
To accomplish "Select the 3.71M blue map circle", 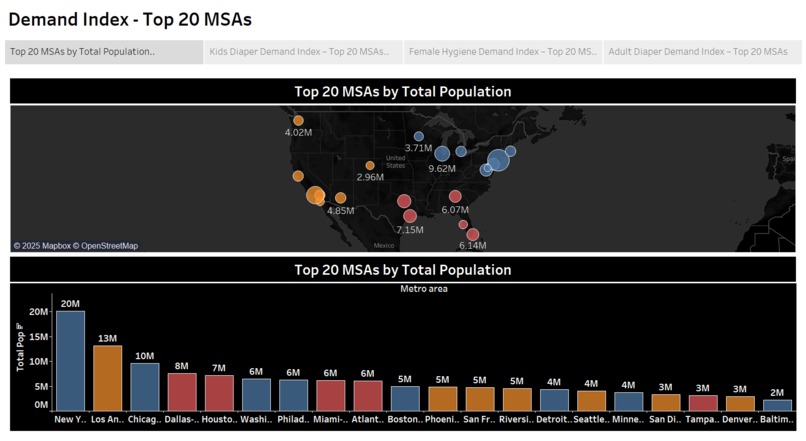I will 419,136.
